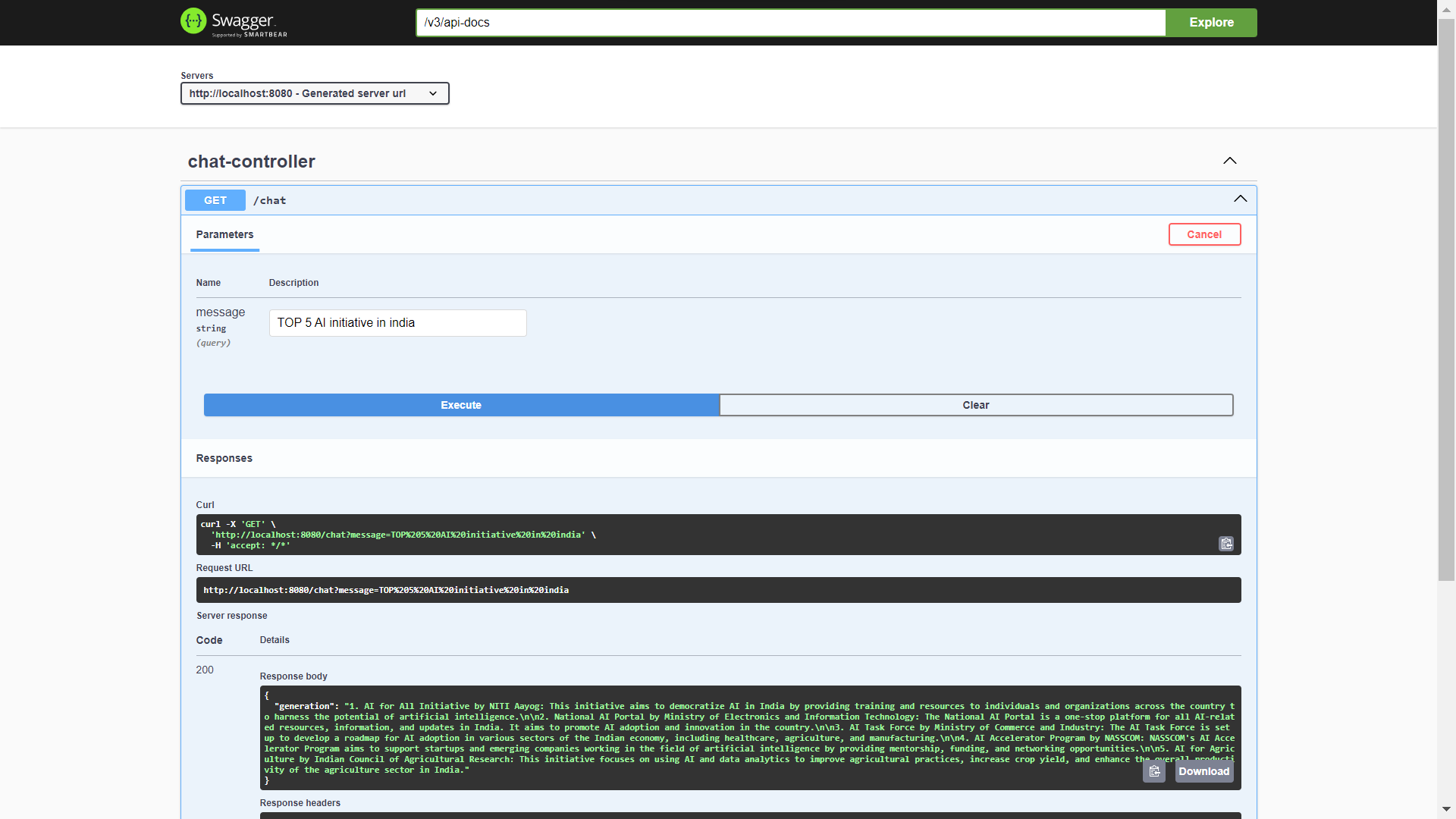
Task: Click the Server response label
Action: [x=232, y=616]
